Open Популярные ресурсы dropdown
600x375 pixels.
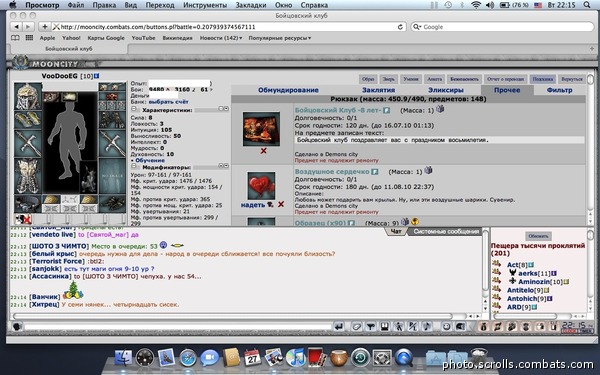tap(279, 38)
